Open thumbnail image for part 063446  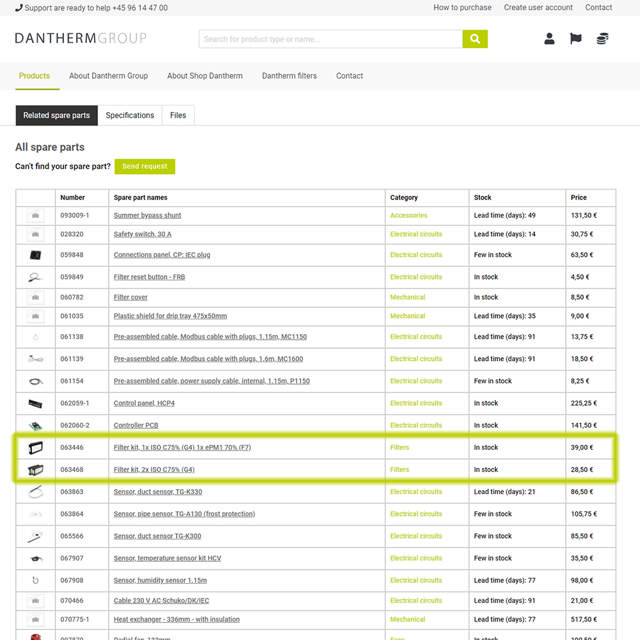point(36,448)
